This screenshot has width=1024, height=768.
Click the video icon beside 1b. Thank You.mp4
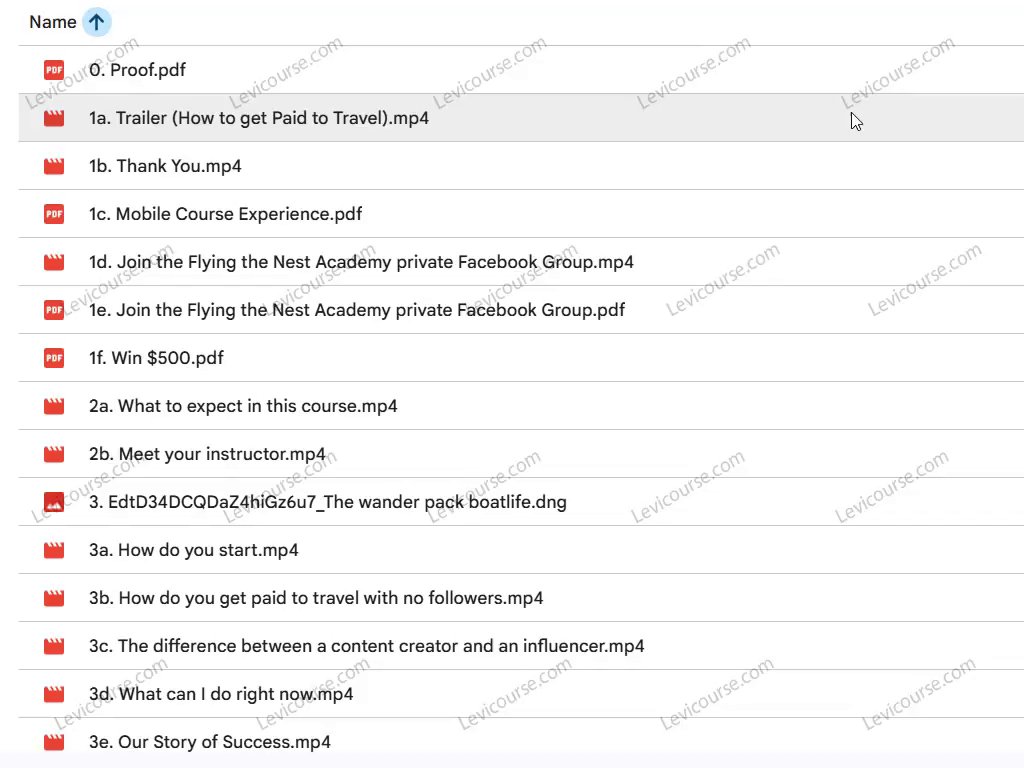54,166
